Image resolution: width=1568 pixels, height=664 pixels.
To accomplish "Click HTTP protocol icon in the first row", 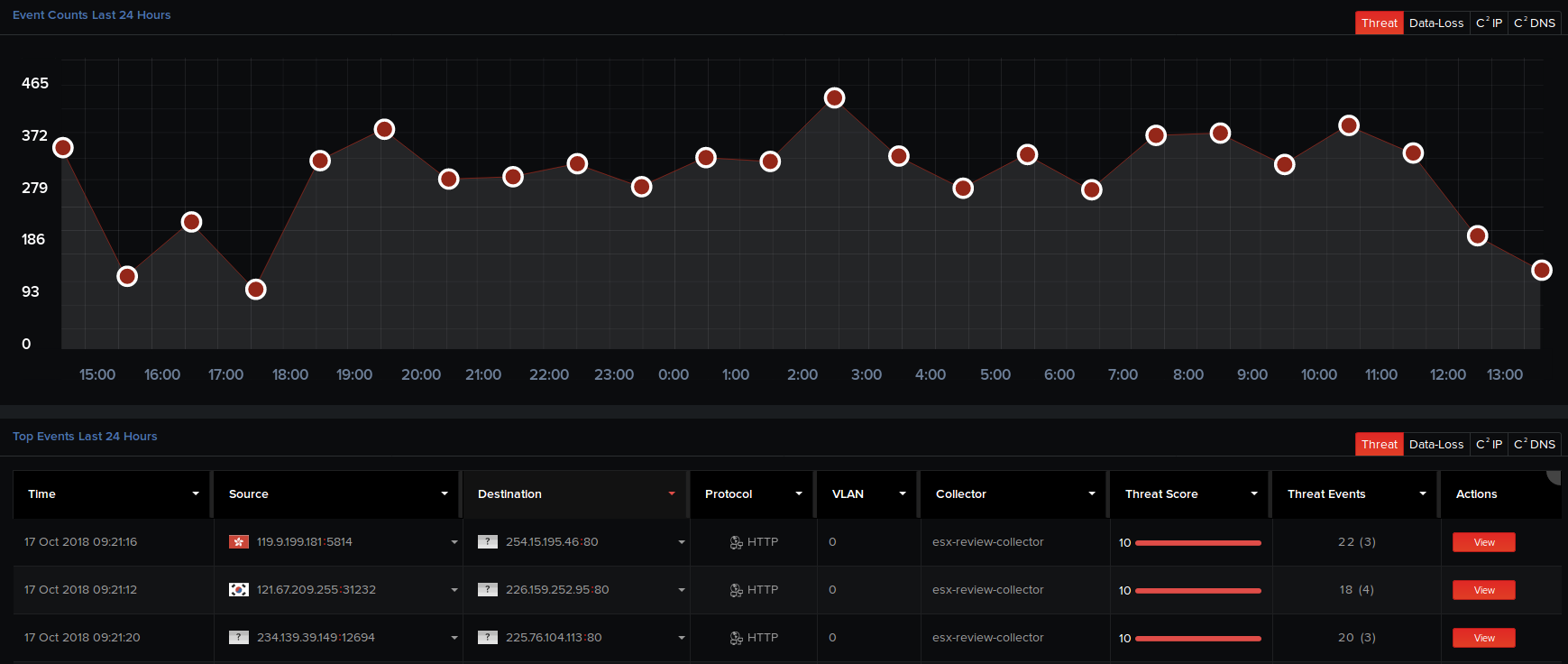I will 736,542.
